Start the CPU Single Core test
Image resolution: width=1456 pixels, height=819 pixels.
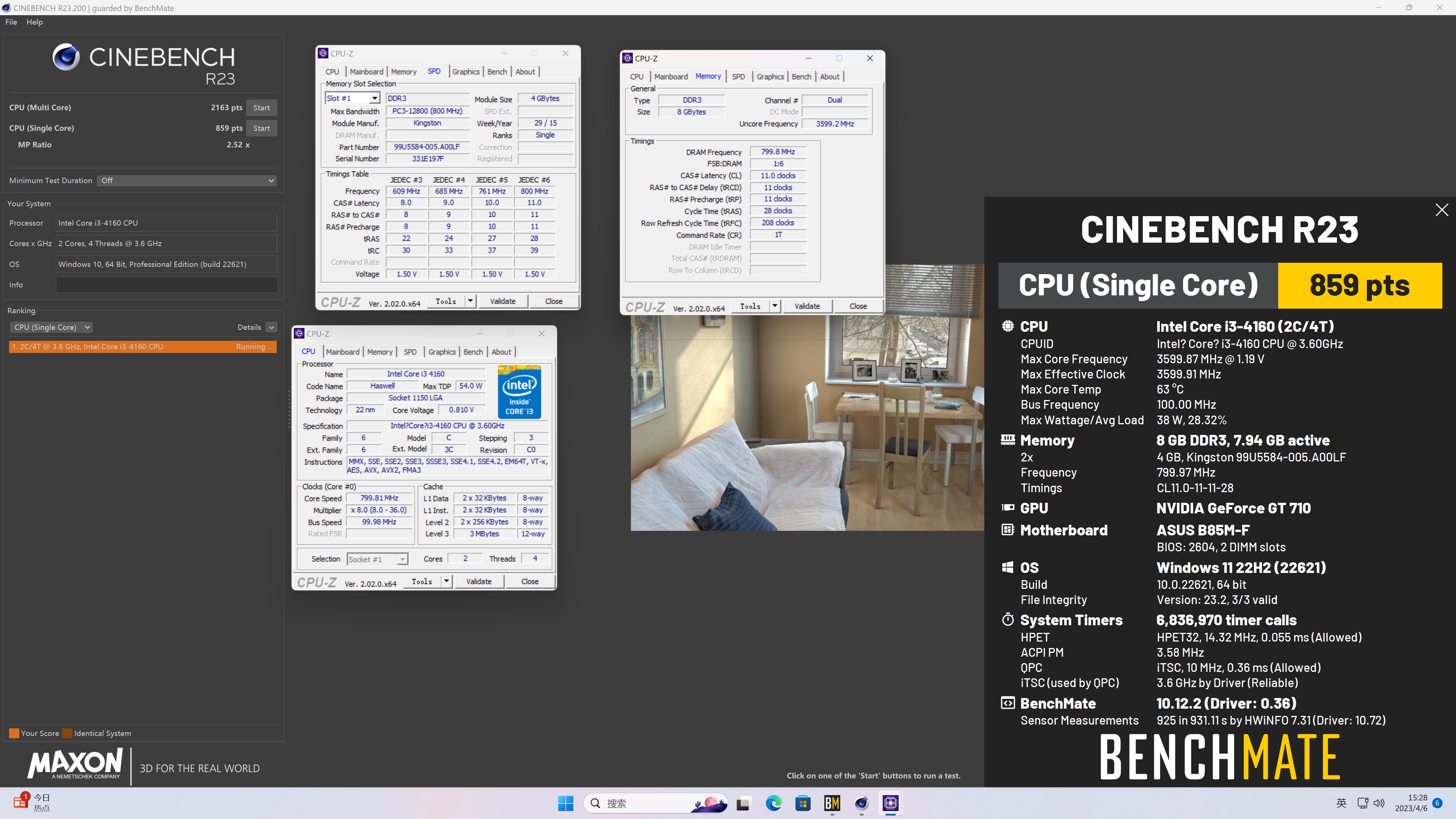click(x=261, y=128)
